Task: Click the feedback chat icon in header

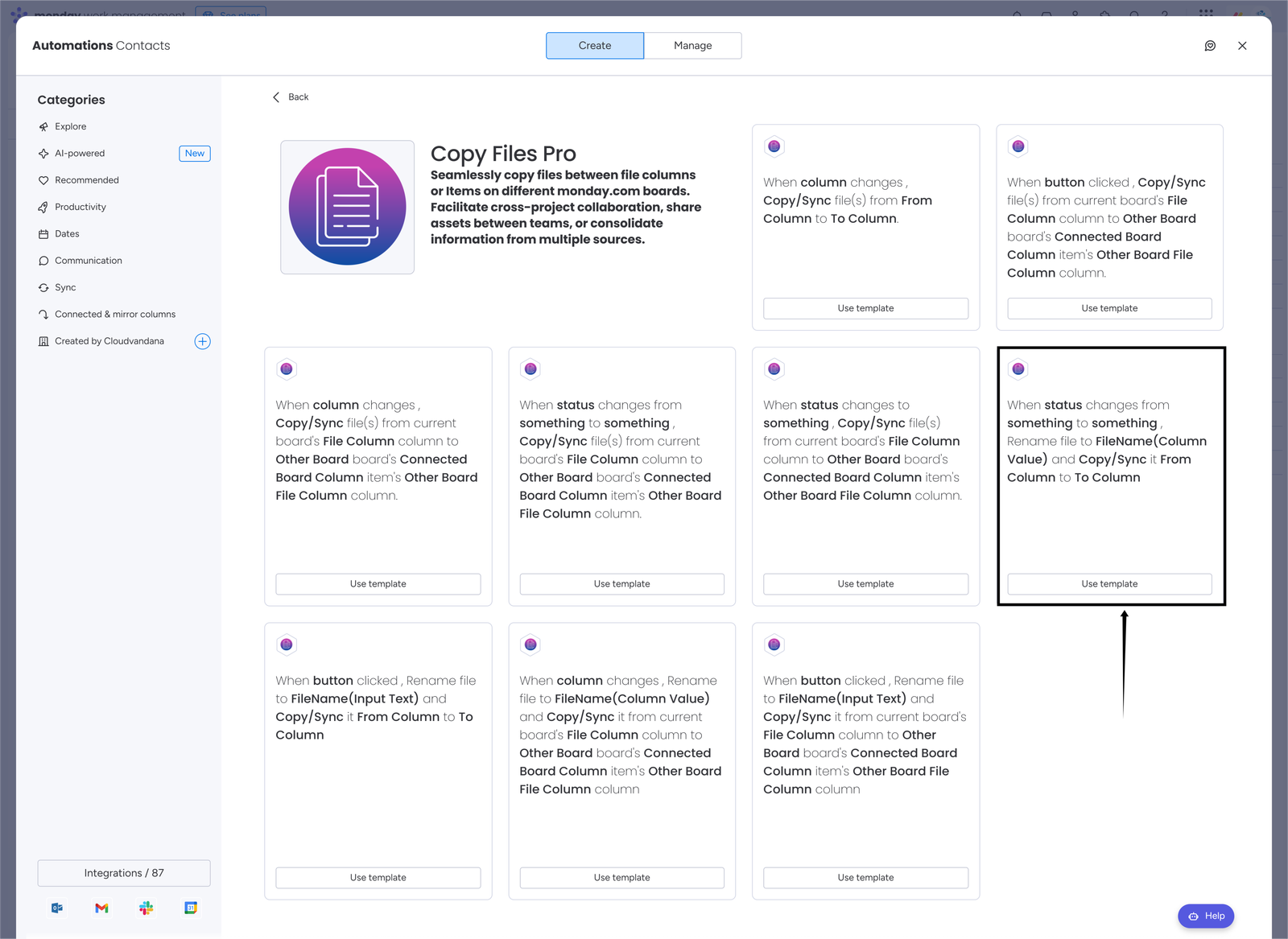Action: 1210,46
